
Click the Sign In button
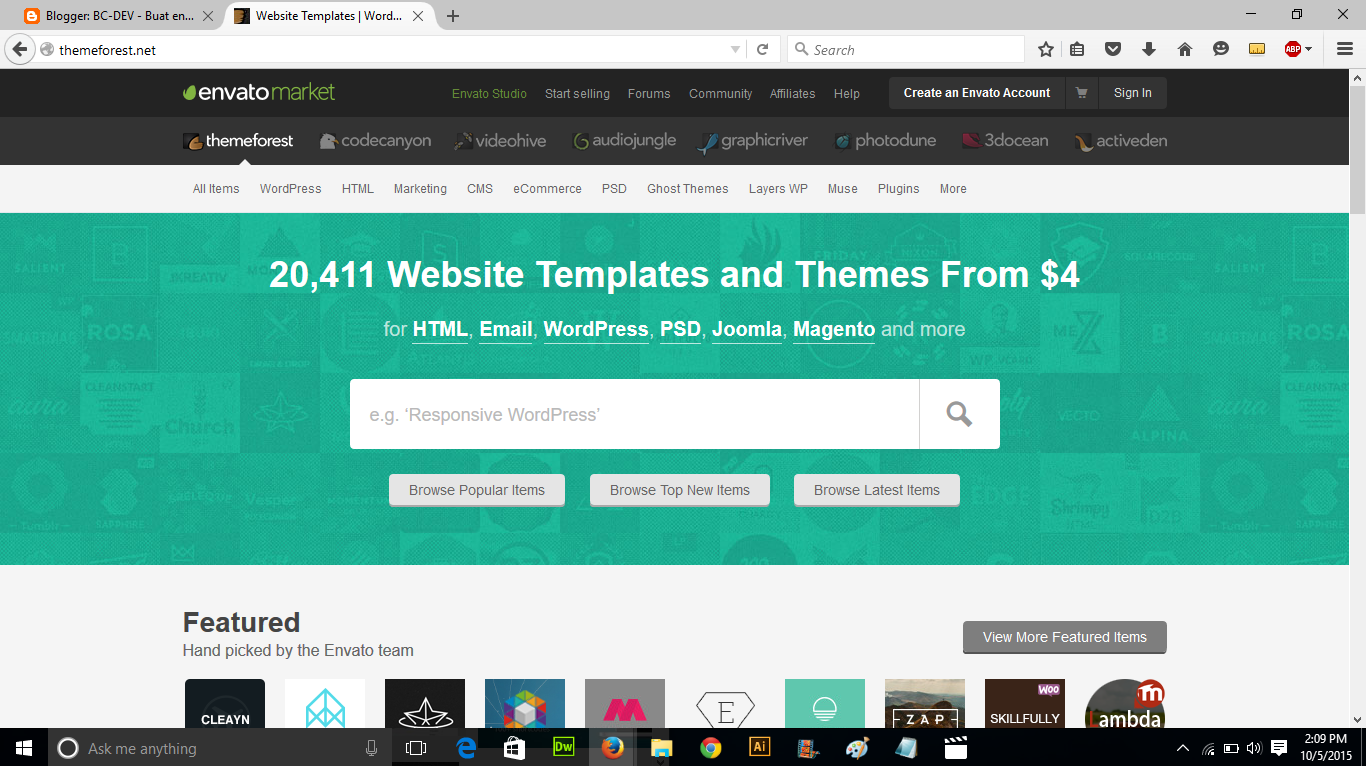point(1132,93)
